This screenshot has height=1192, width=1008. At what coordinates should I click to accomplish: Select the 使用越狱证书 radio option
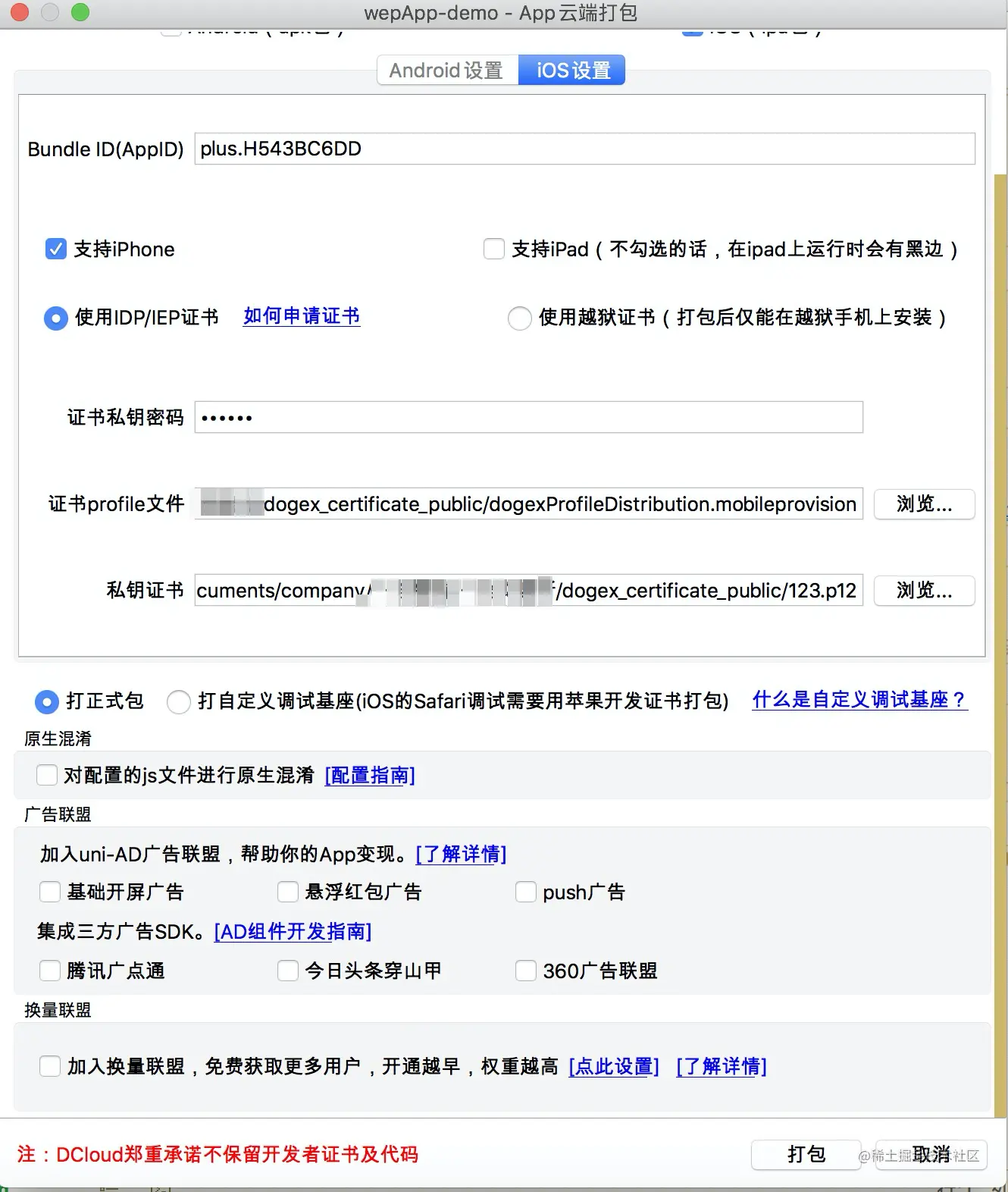click(519, 318)
